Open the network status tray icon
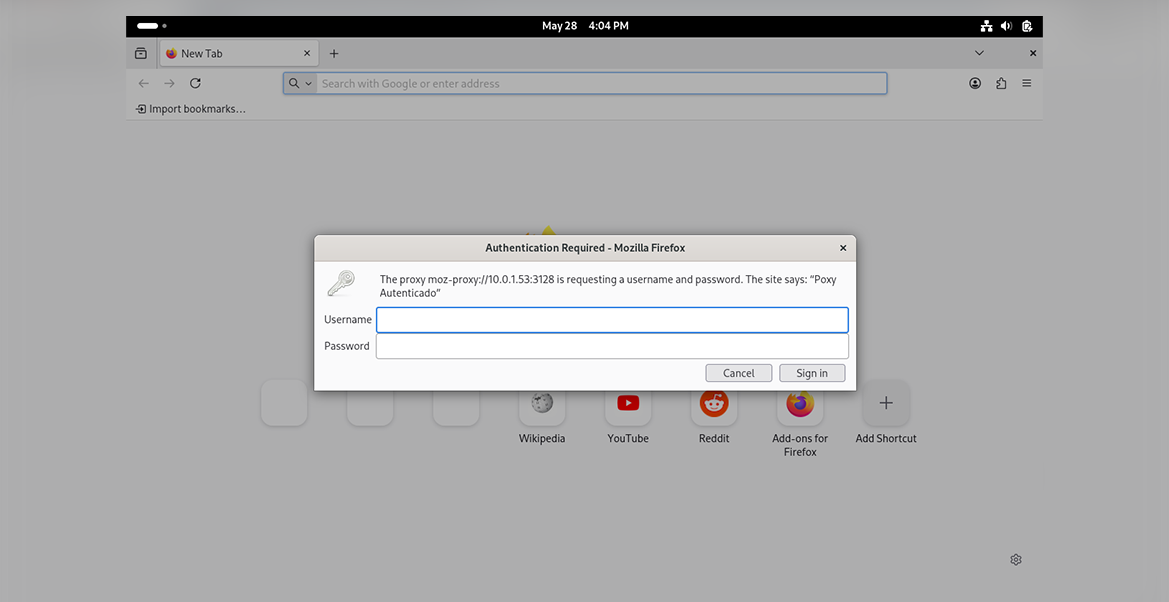Image resolution: width=1169 pixels, height=602 pixels. point(986,26)
